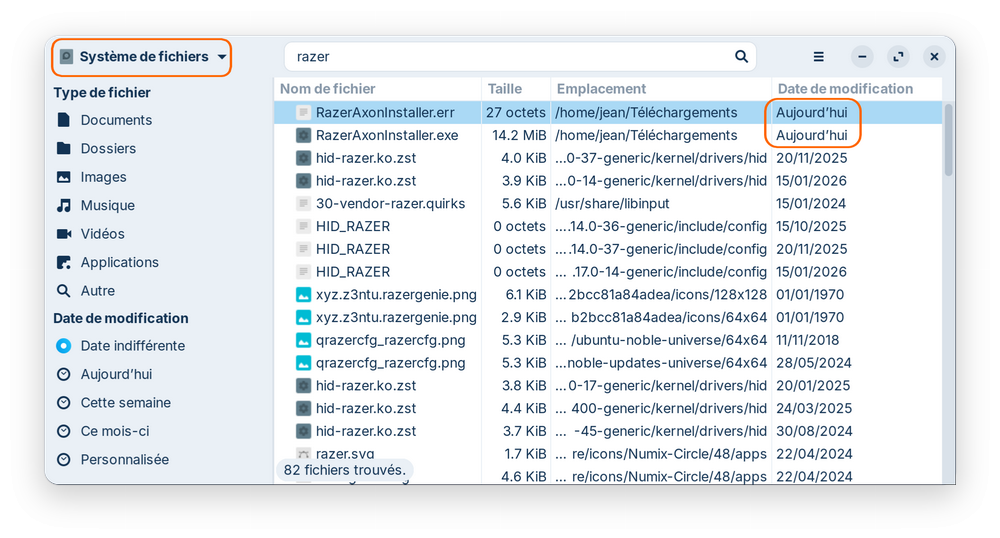Sort results by Nom de fichier header

pyautogui.click(x=328, y=89)
